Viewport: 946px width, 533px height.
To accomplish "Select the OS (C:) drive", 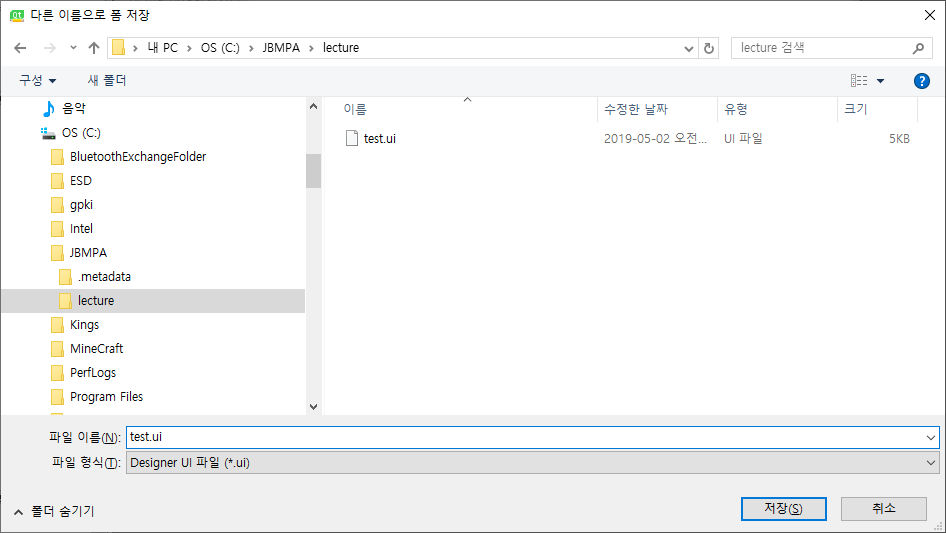I will 81,133.
